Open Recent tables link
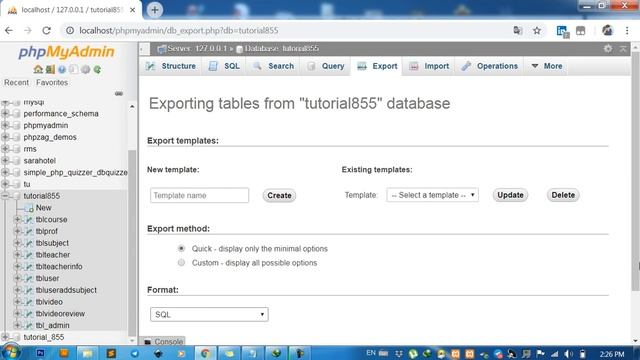This screenshot has width=640, height=360. pyautogui.click(x=16, y=82)
